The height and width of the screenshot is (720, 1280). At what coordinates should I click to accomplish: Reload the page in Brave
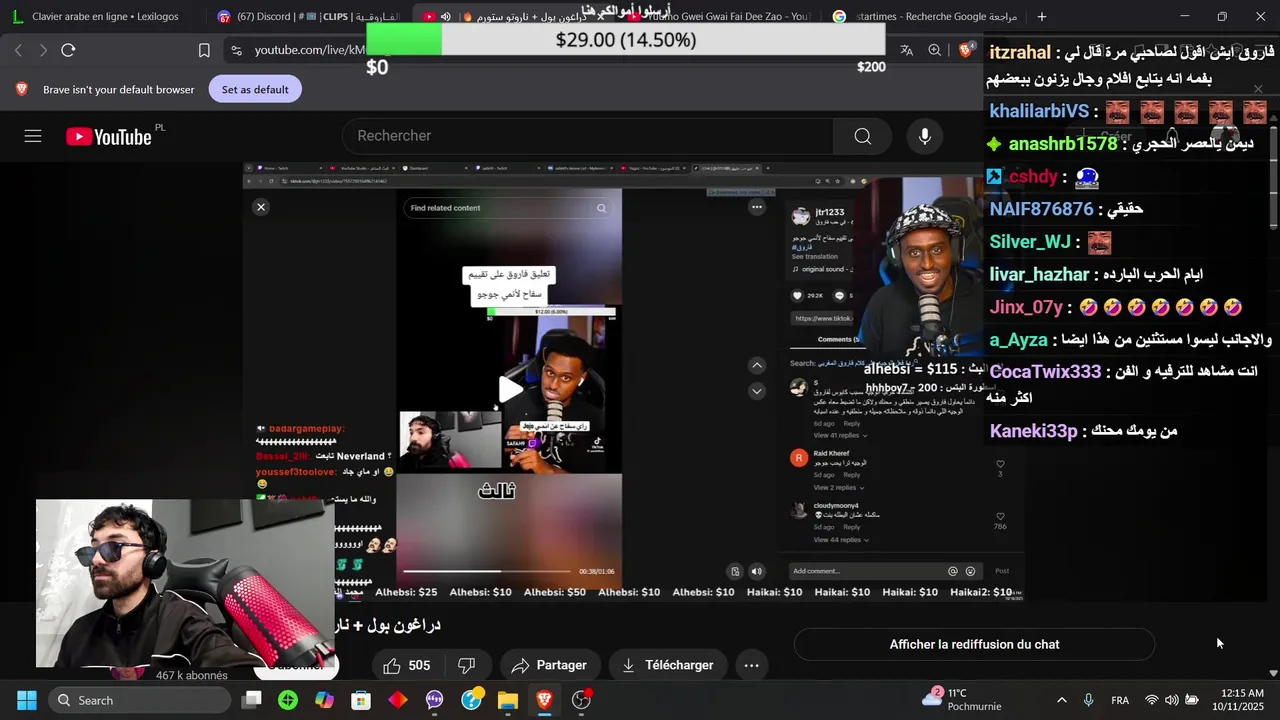tap(68, 50)
